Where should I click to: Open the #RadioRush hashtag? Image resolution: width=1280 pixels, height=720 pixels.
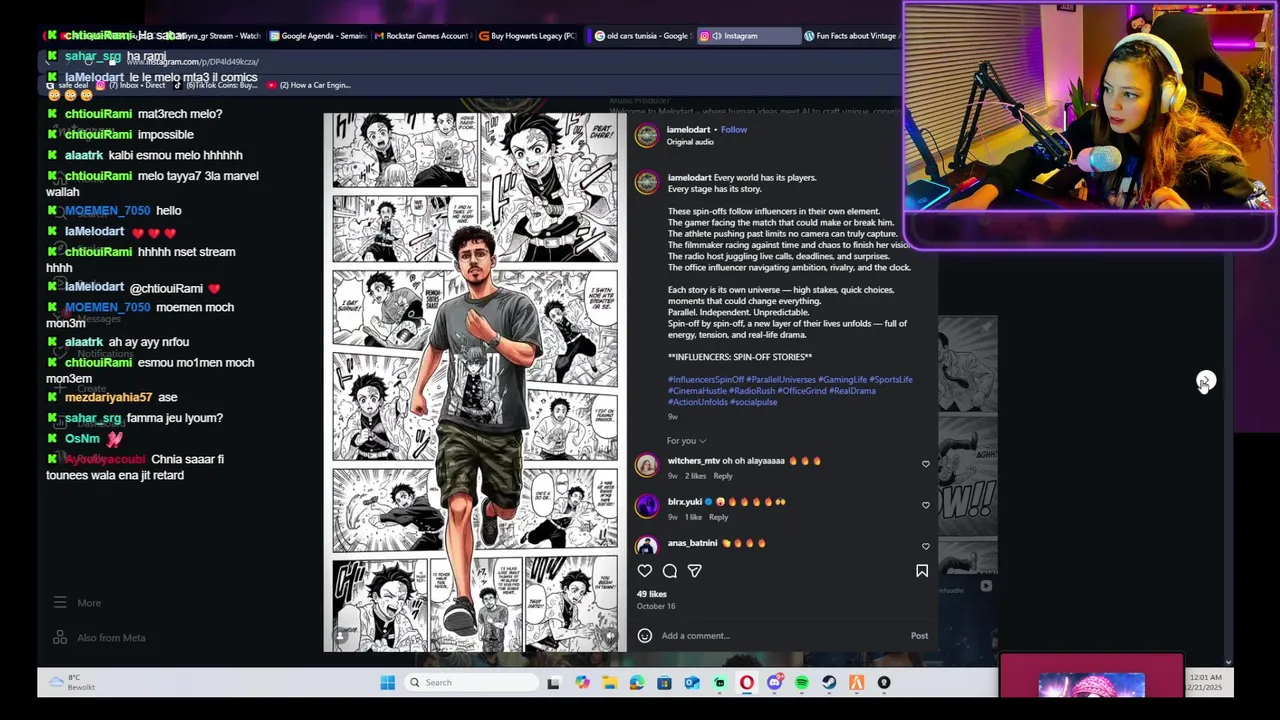pyautogui.click(x=752, y=391)
